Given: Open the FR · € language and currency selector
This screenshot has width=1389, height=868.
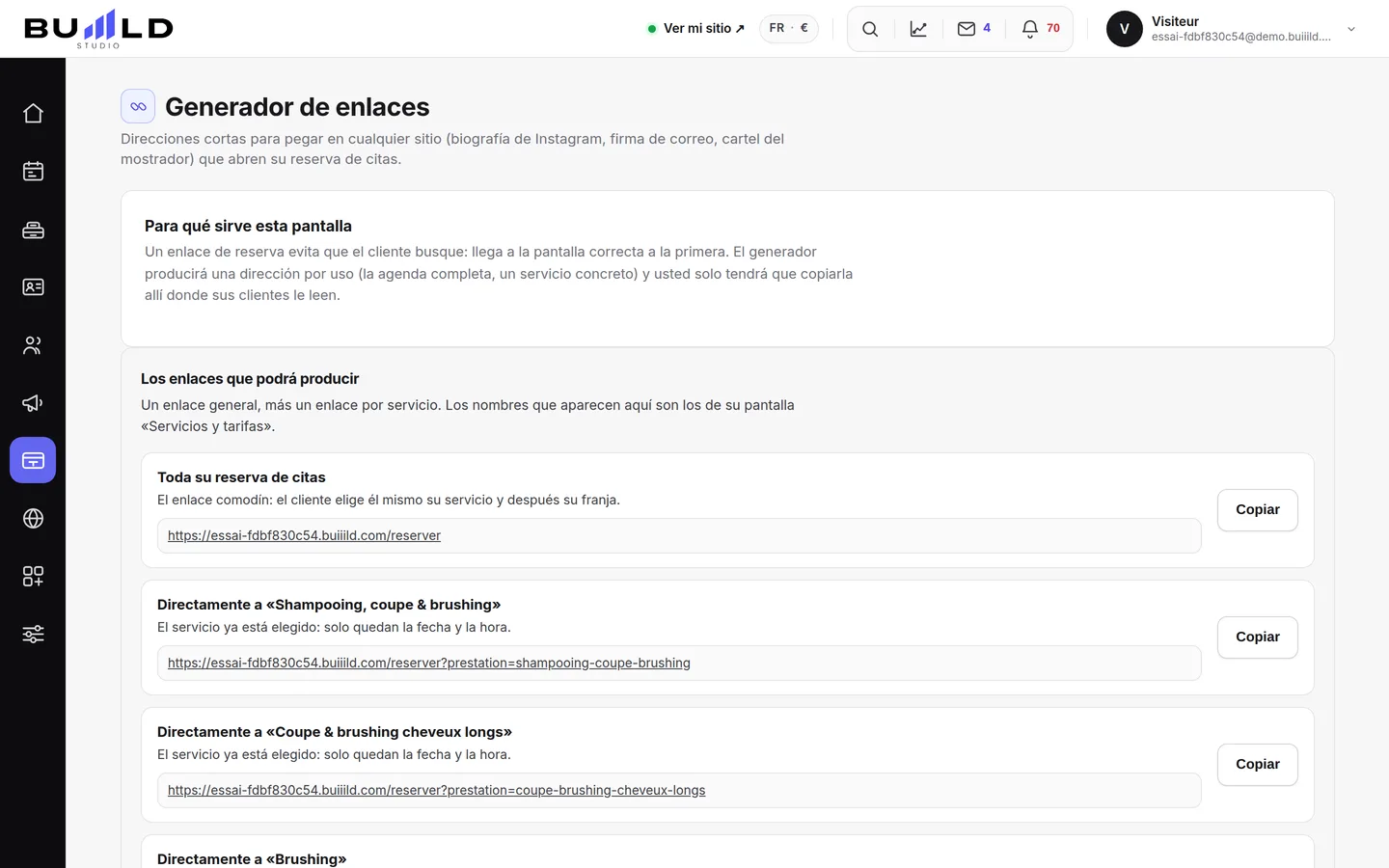Looking at the screenshot, I should pyautogui.click(x=789, y=29).
